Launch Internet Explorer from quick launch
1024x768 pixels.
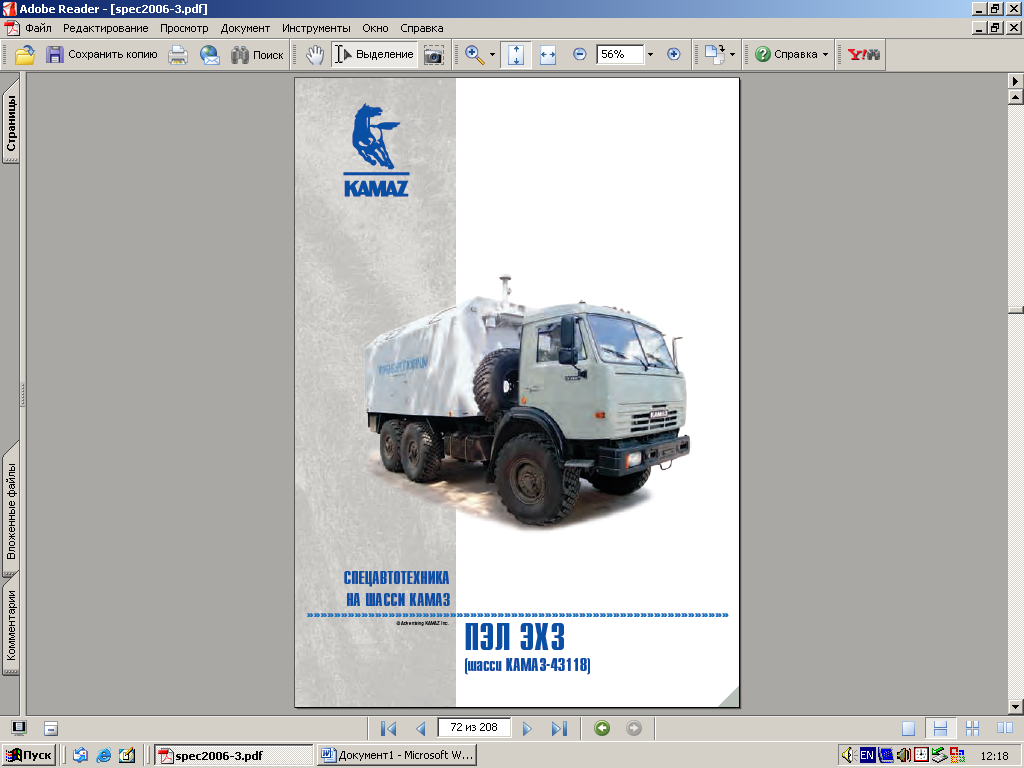click(103, 755)
